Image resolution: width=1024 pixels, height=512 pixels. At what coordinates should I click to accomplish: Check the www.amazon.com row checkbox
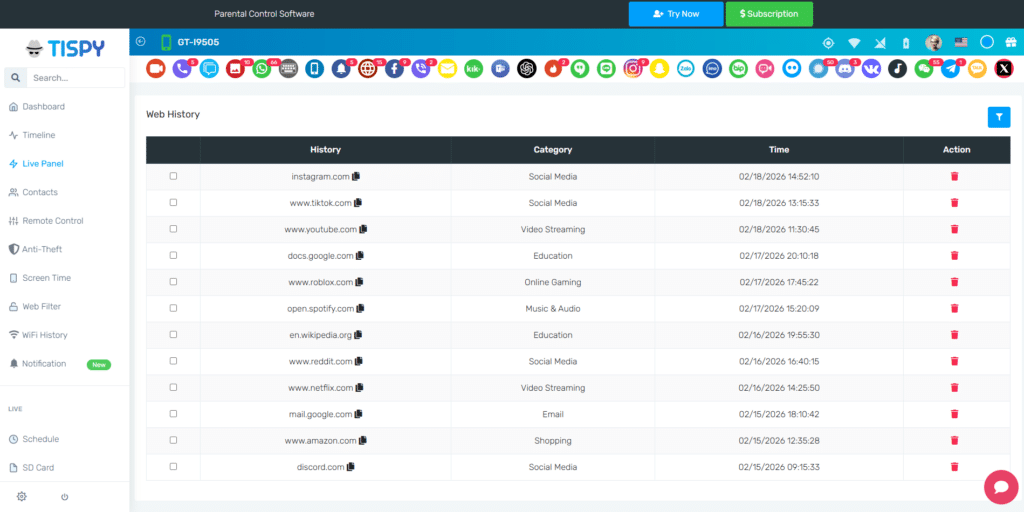pos(173,440)
